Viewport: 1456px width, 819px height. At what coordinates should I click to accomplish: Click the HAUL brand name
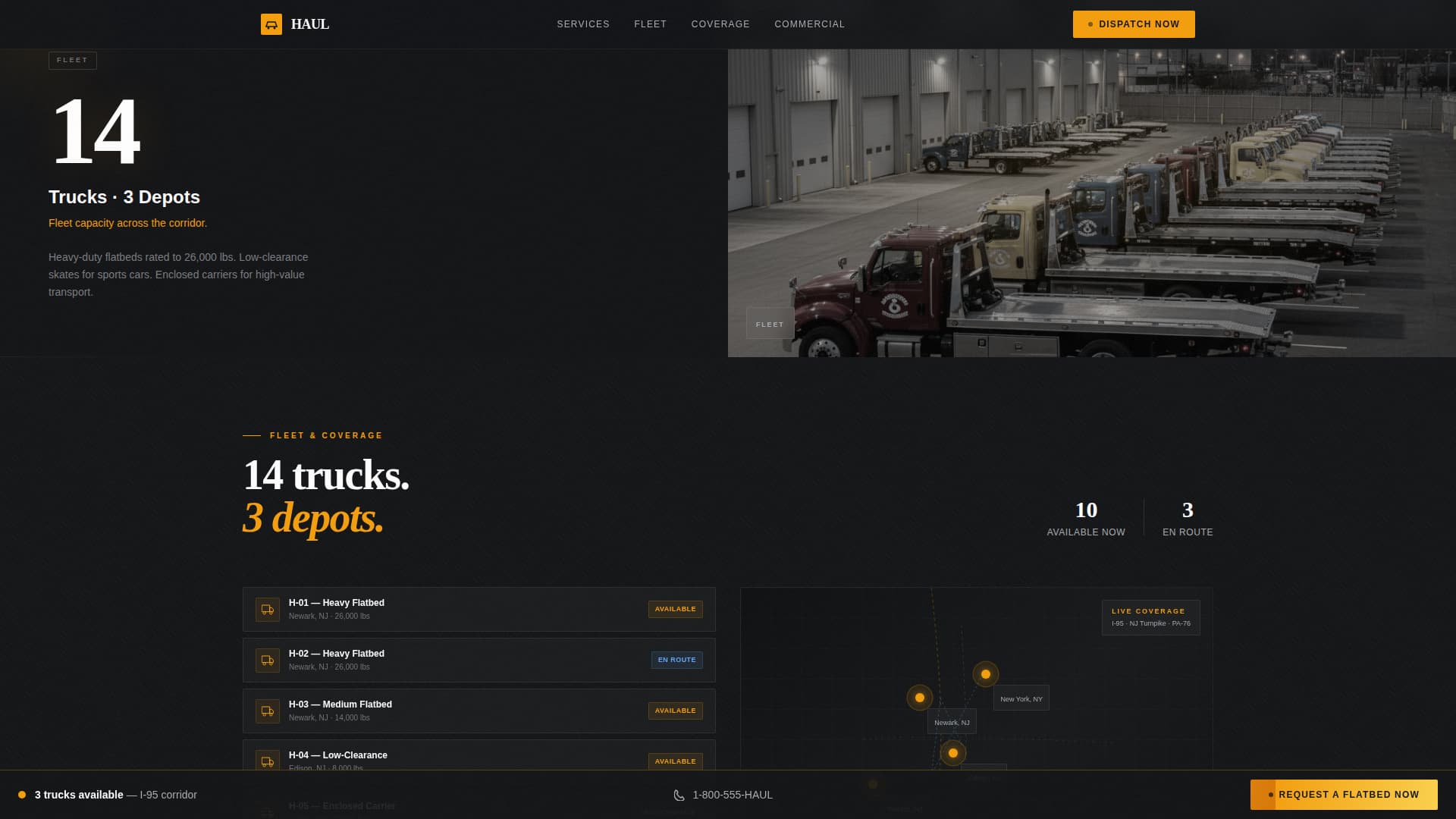(310, 24)
